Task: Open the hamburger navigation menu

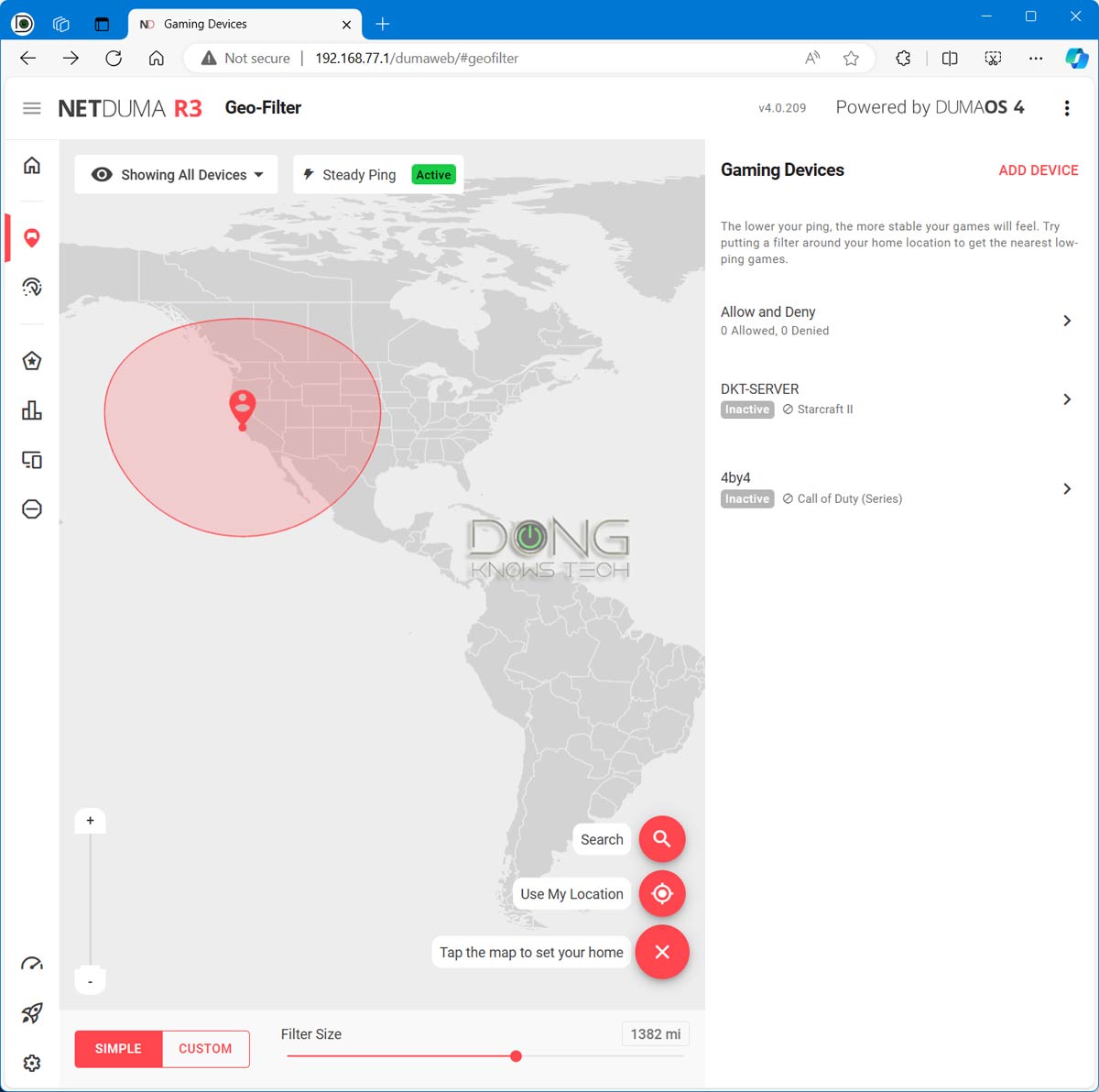Action: pyautogui.click(x=32, y=108)
